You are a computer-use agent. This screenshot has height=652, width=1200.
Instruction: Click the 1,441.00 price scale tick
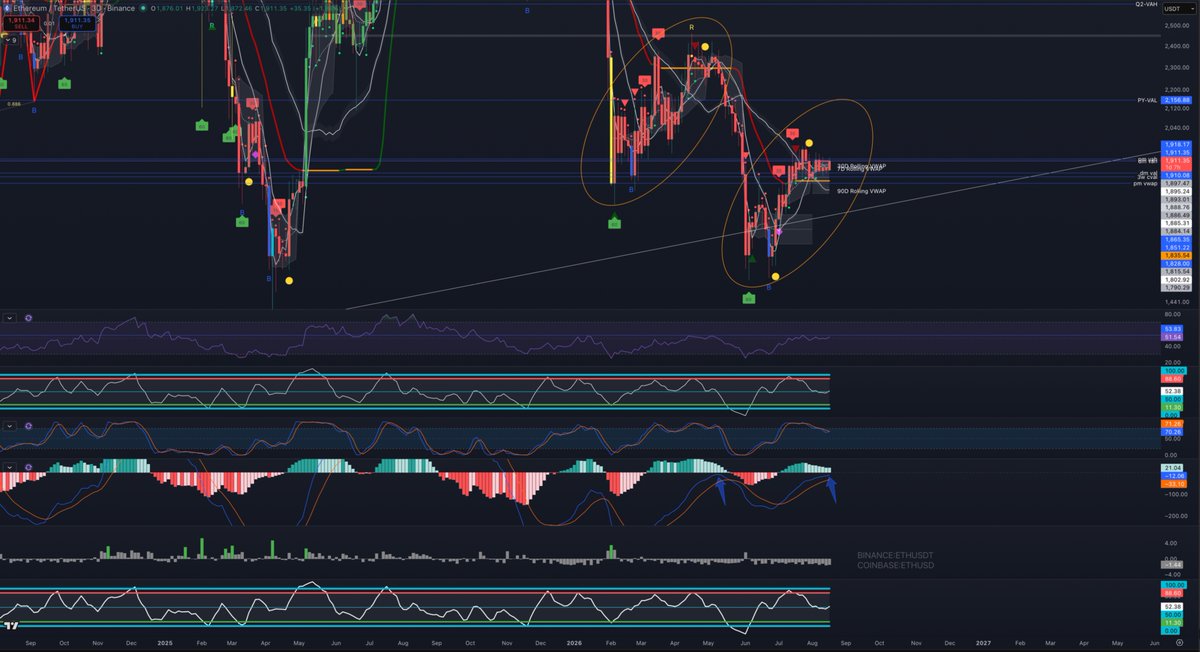[1178, 301]
